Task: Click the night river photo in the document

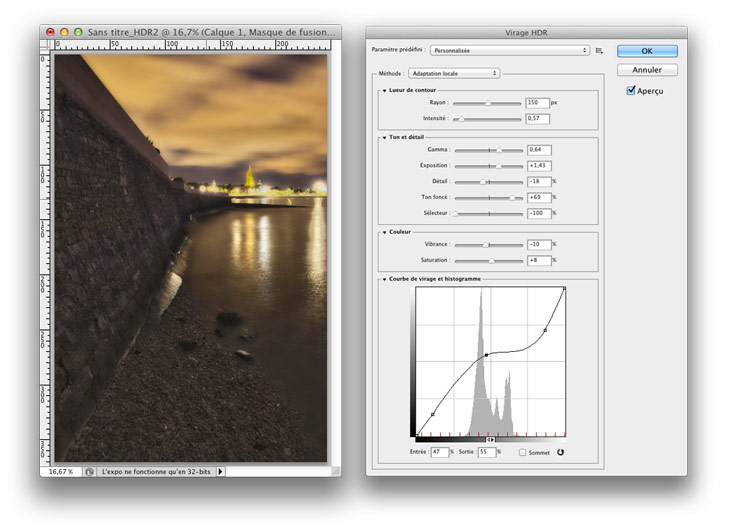Action: [x=191, y=258]
